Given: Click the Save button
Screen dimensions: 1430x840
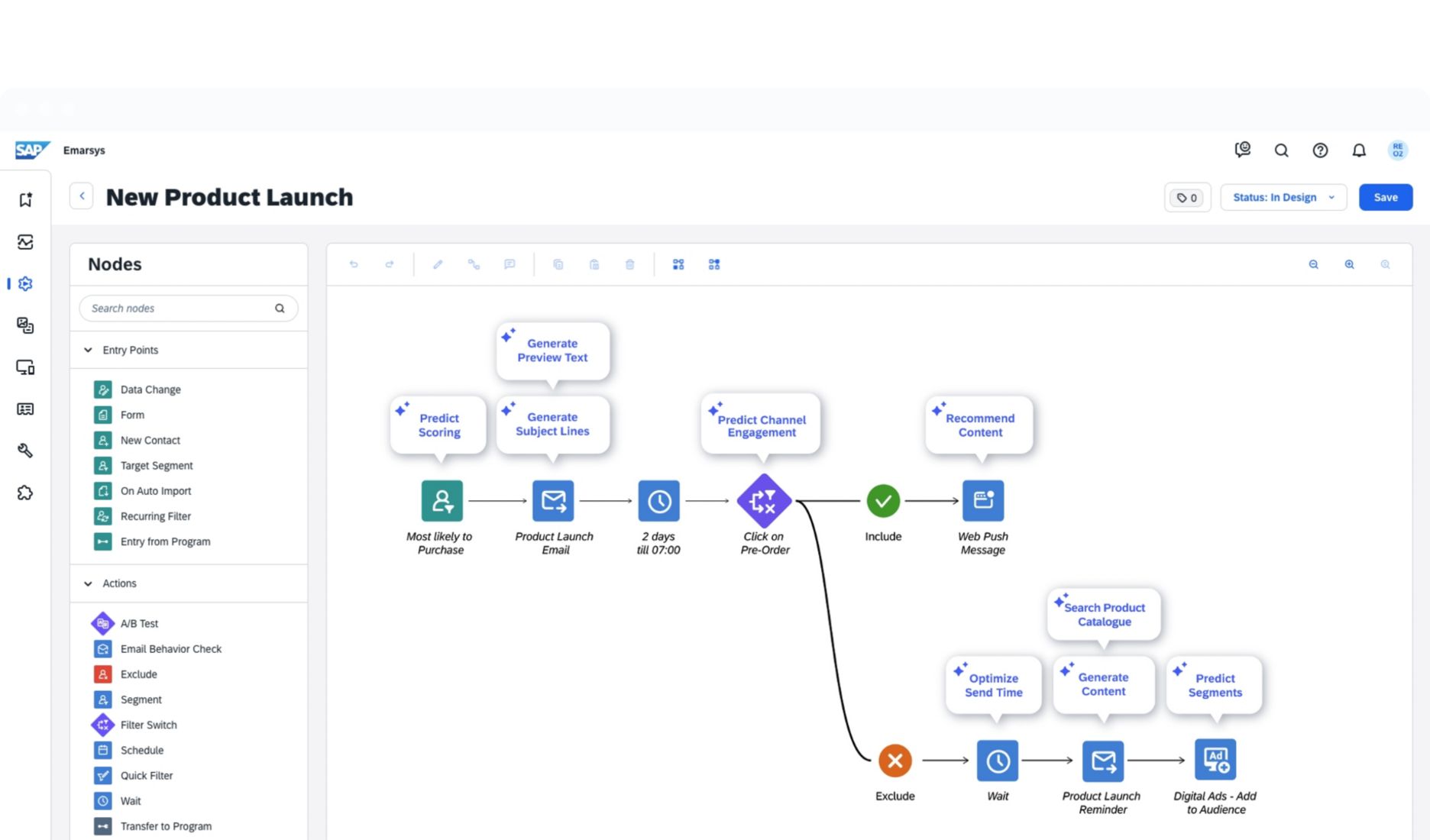Looking at the screenshot, I should click(x=1385, y=197).
